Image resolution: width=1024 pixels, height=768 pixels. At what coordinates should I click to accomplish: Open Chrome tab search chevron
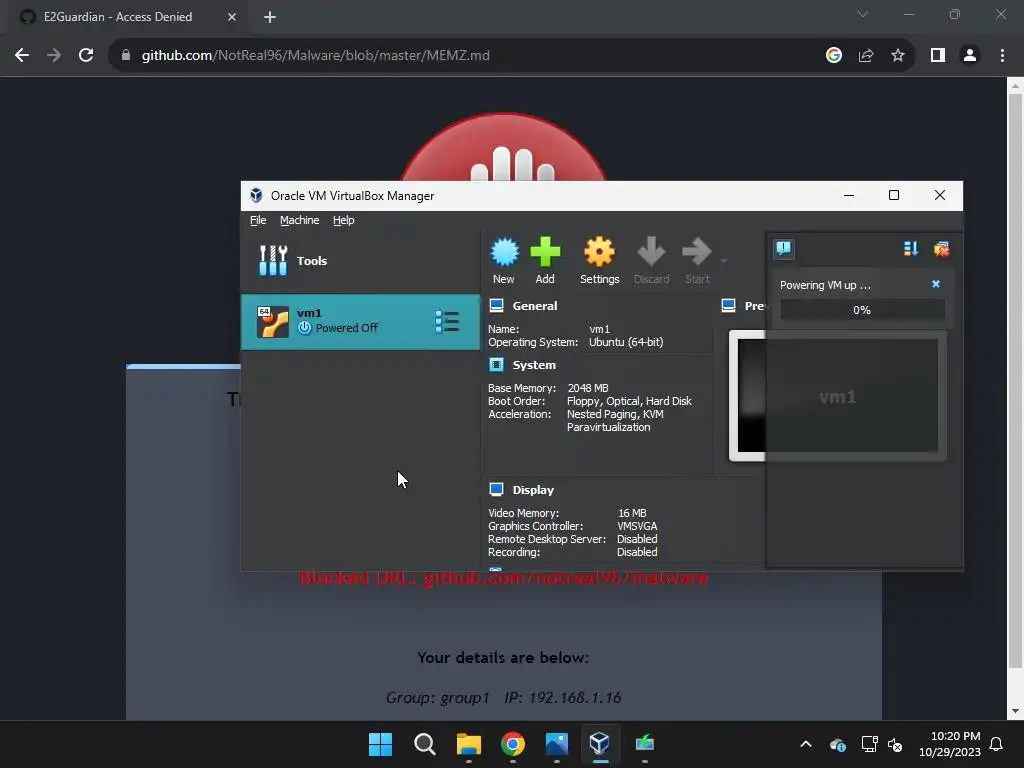tap(863, 14)
